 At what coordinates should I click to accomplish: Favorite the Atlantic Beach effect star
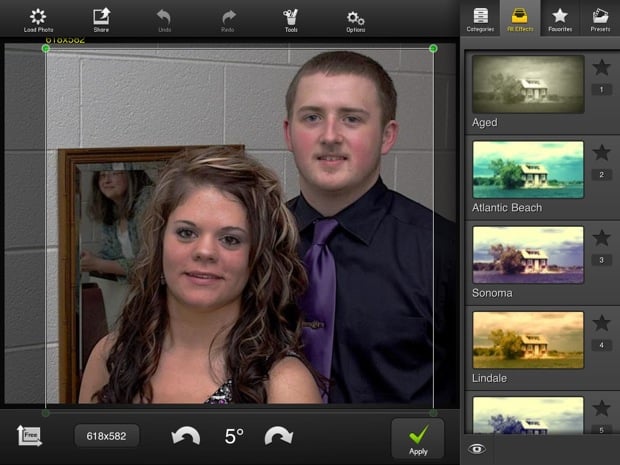[x=601, y=153]
